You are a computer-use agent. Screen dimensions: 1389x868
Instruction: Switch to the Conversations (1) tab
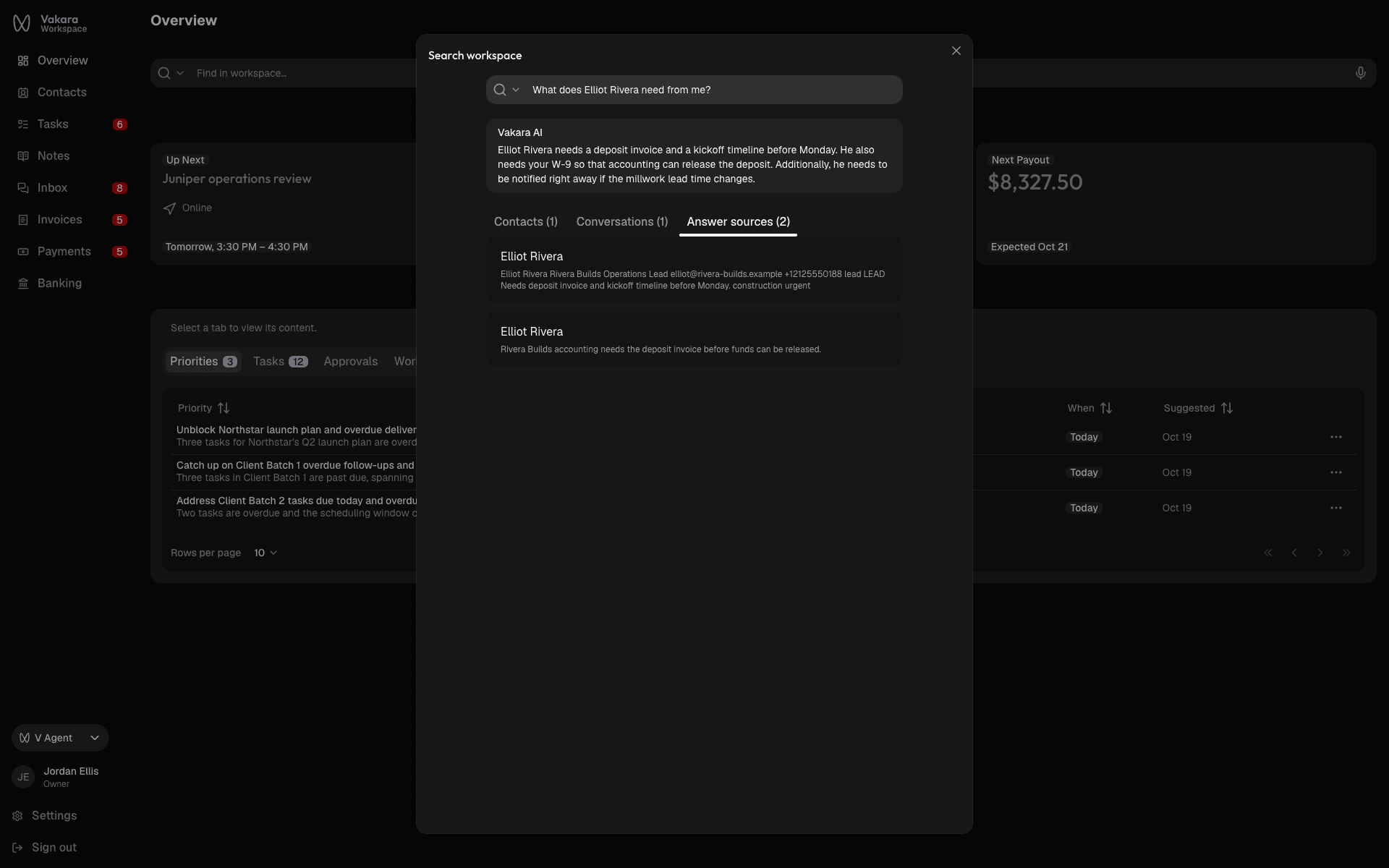tap(622, 222)
